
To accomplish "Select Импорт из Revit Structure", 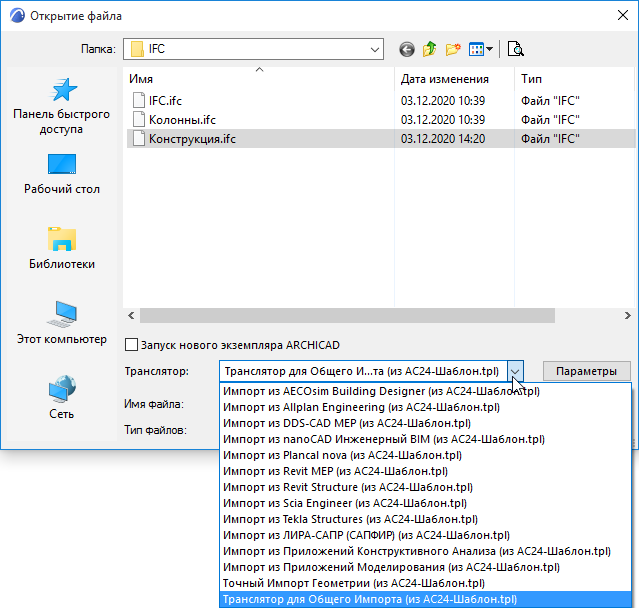I will [x=425, y=487].
